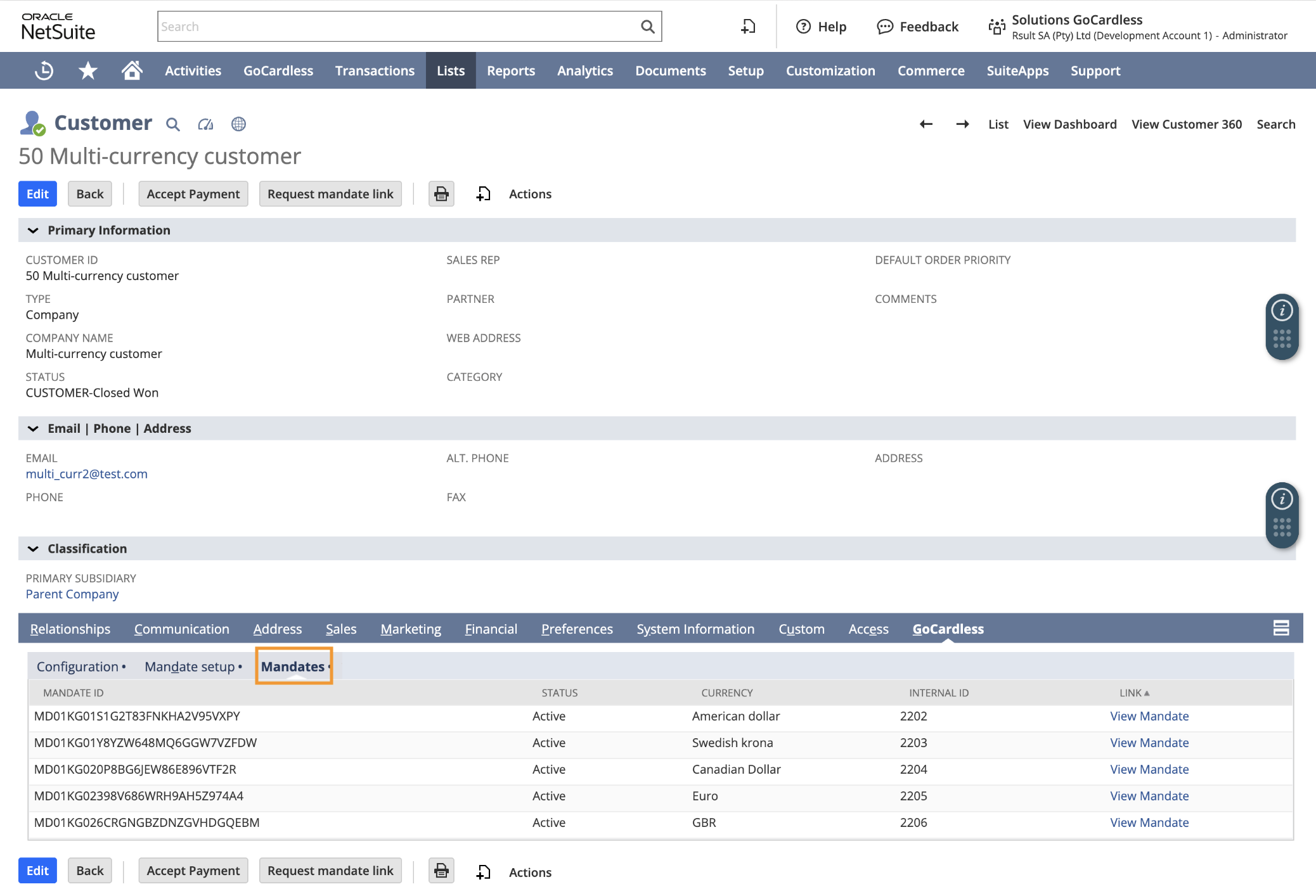Collapse the Classification section
The width and height of the screenshot is (1316, 896).
click(33, 549)
